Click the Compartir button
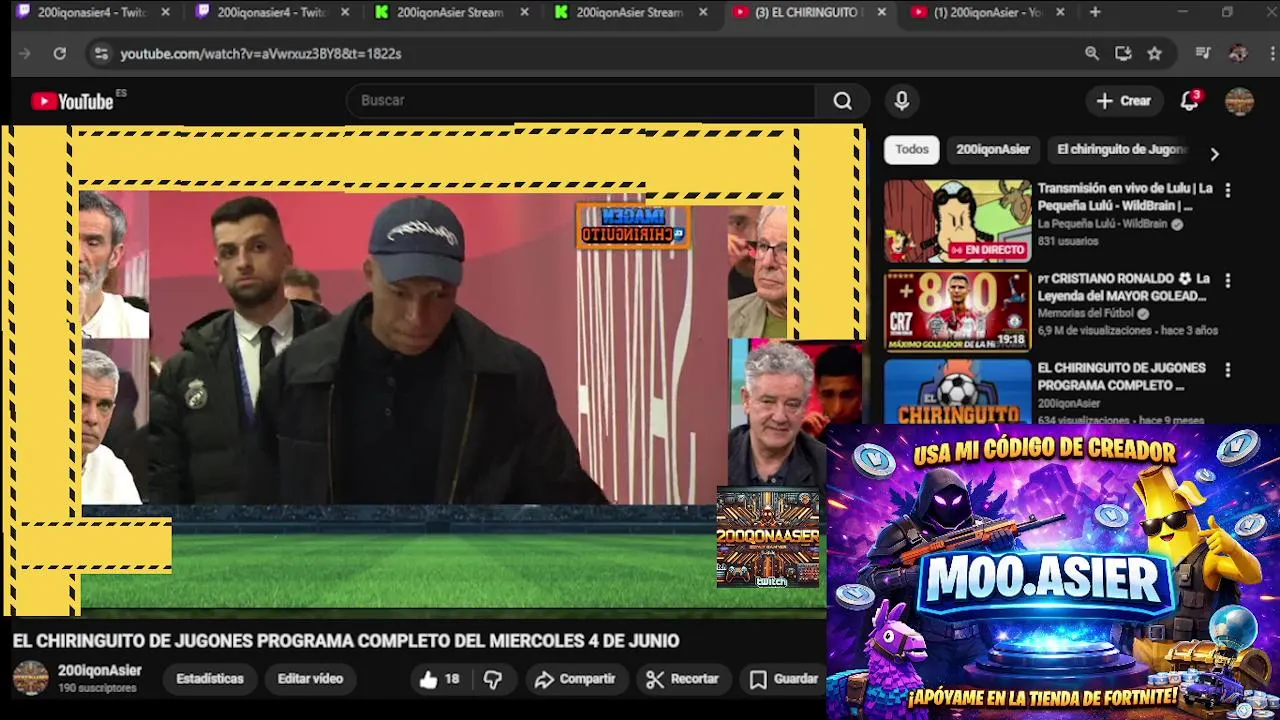 (x=574, y=679)
